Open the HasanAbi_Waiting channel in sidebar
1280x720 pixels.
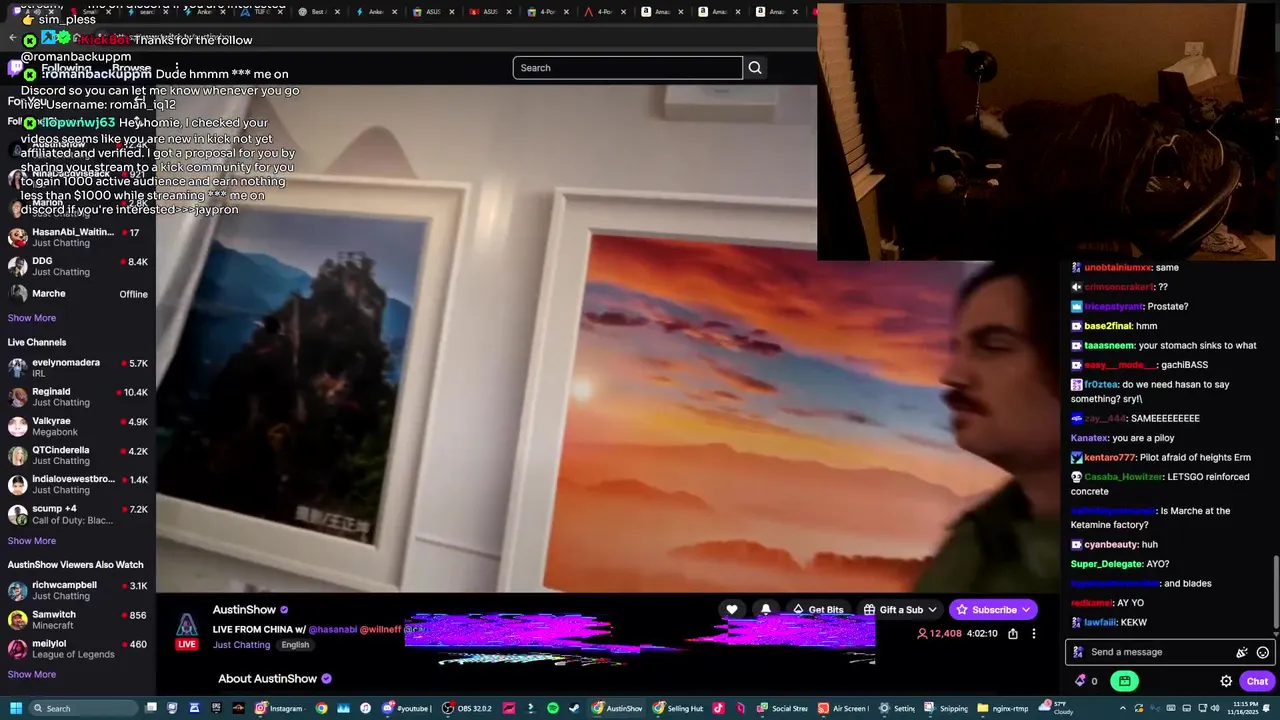pyautogui.click(x=78, y=237)
